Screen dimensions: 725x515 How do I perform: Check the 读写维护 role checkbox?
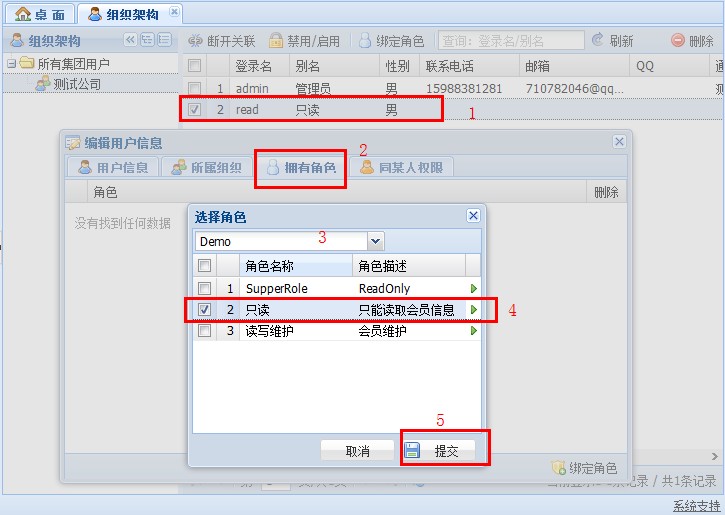coord(204,331)
